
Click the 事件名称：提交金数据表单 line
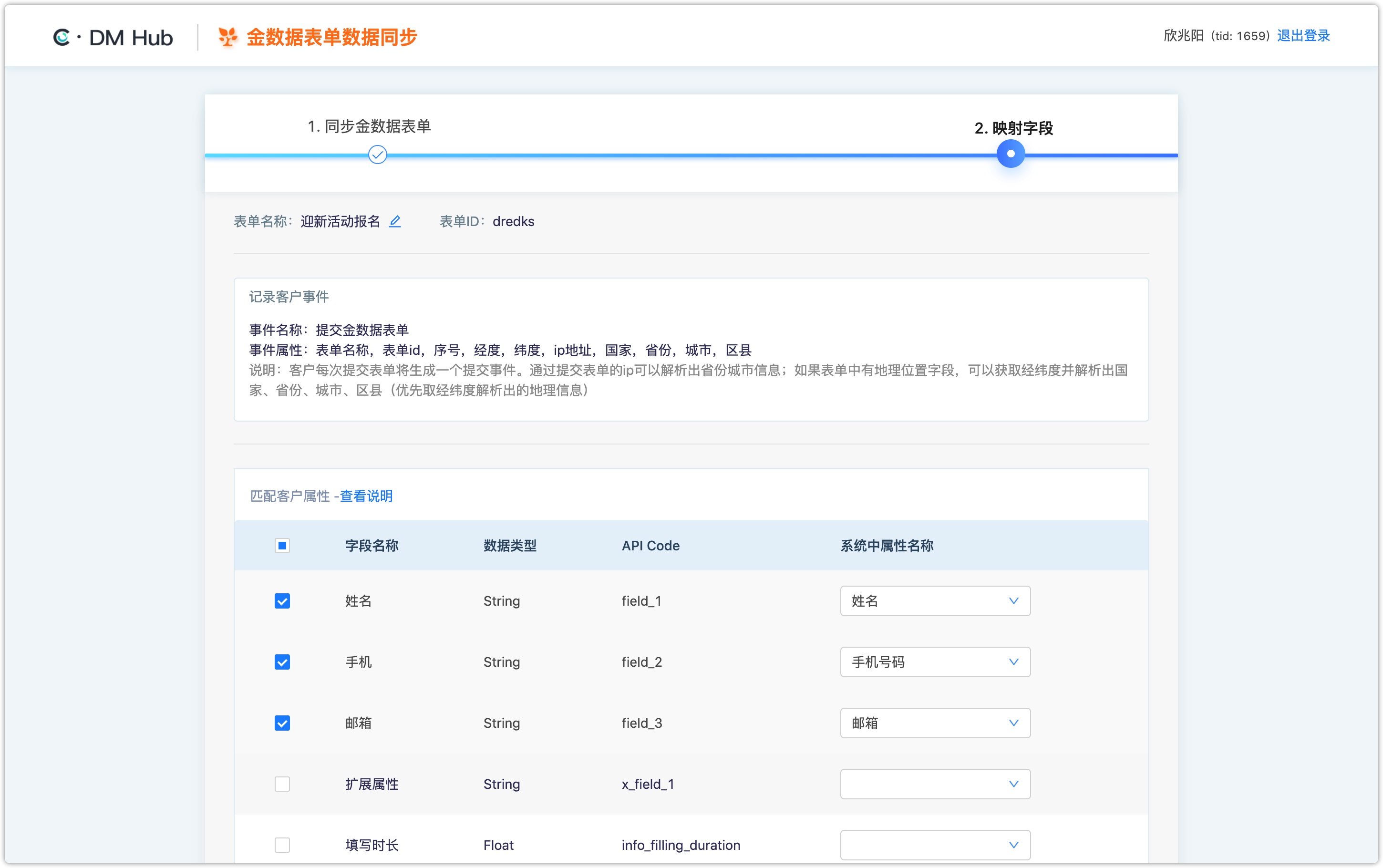(329, 330)
